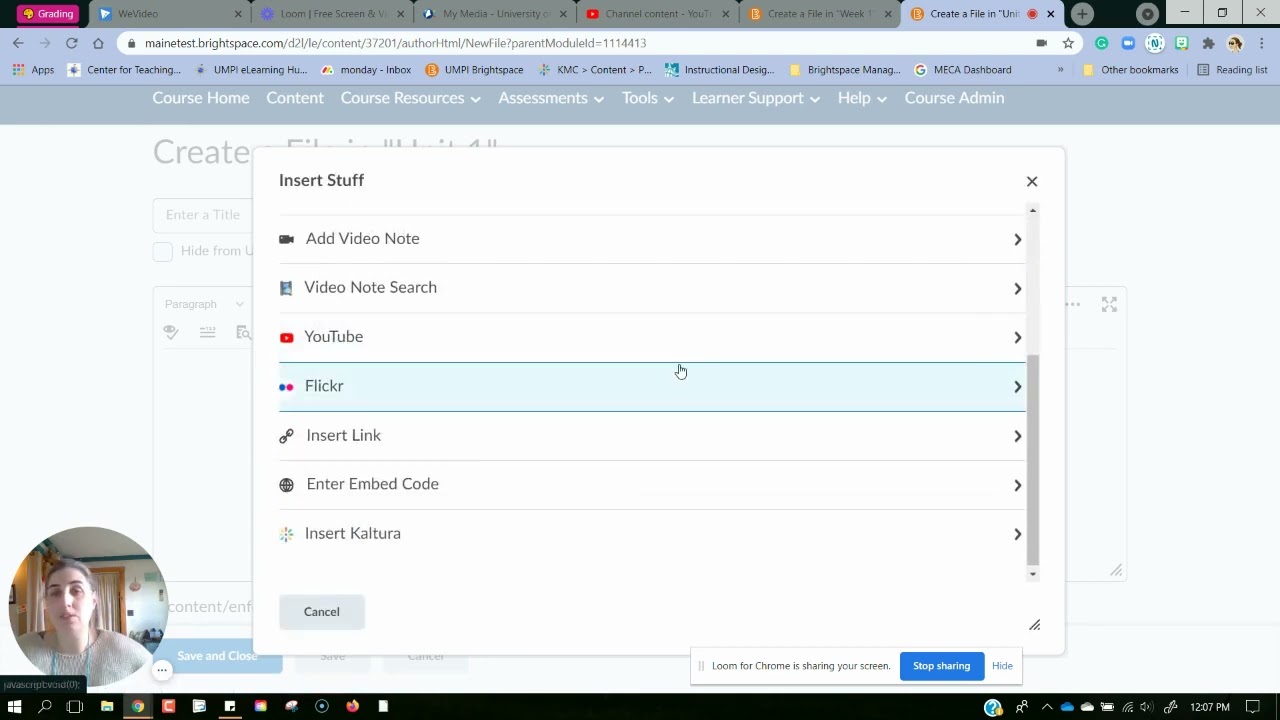Open a new browser tab
Screen dimensions: 1280x720
(x=1082, y=14)
